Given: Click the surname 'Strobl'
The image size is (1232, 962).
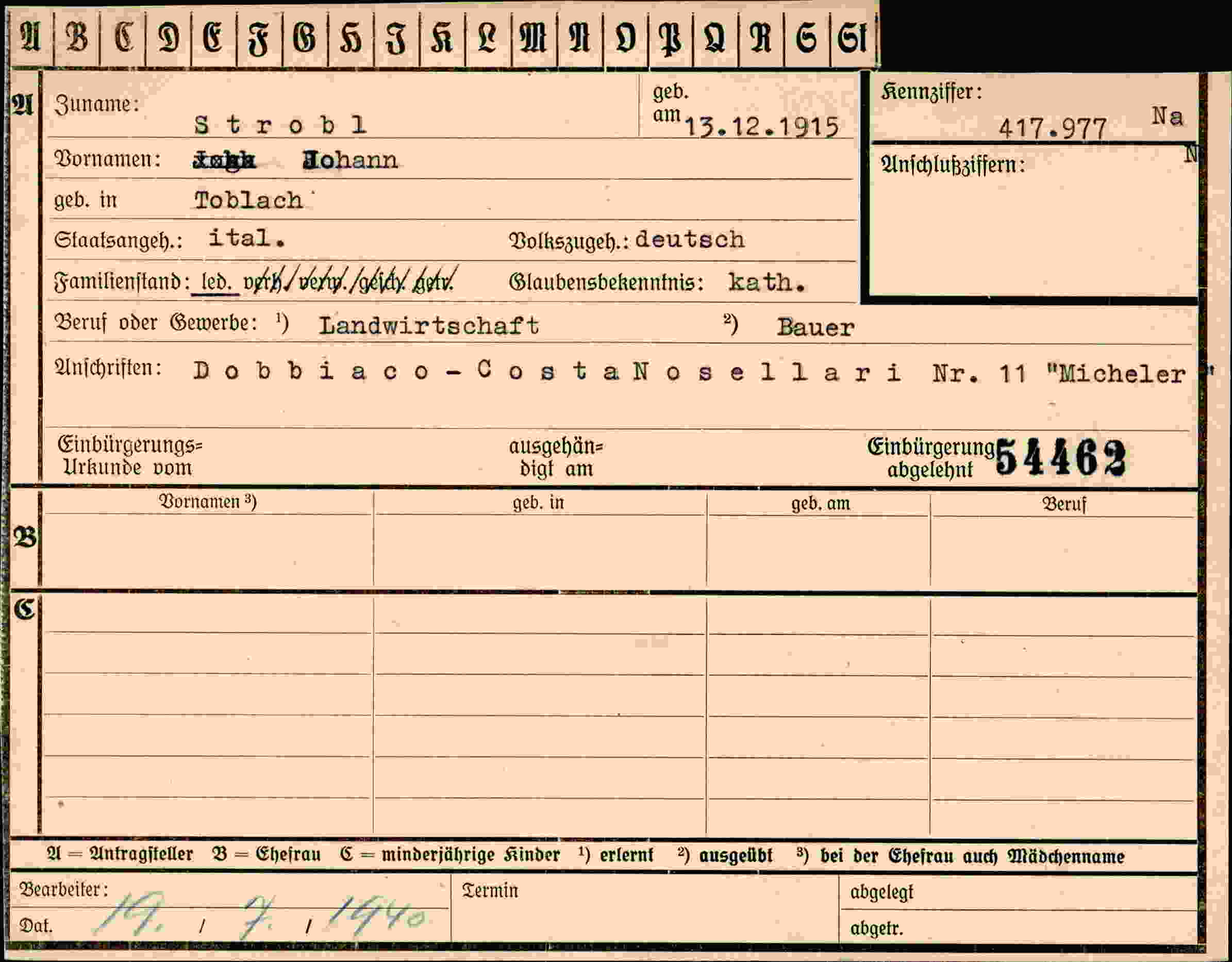Looking at the screenshot, I should coord(280,125).
